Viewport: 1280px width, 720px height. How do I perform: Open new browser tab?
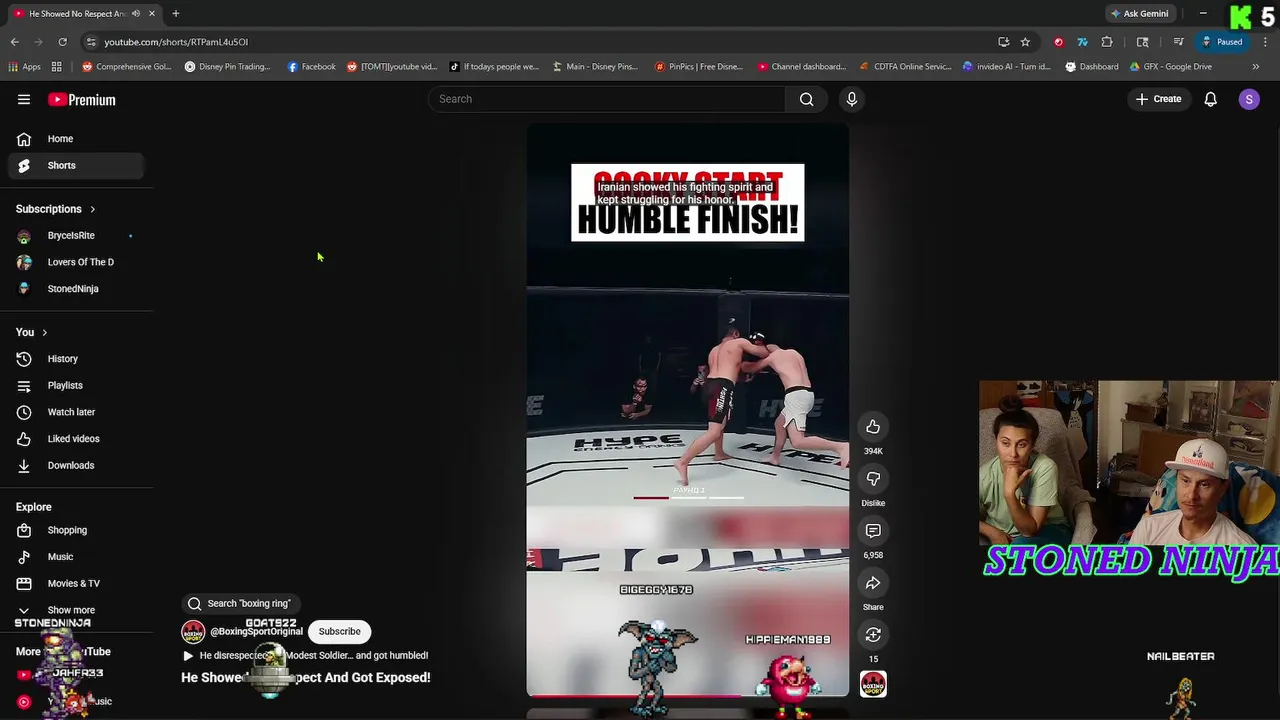[x=175, y=13]
